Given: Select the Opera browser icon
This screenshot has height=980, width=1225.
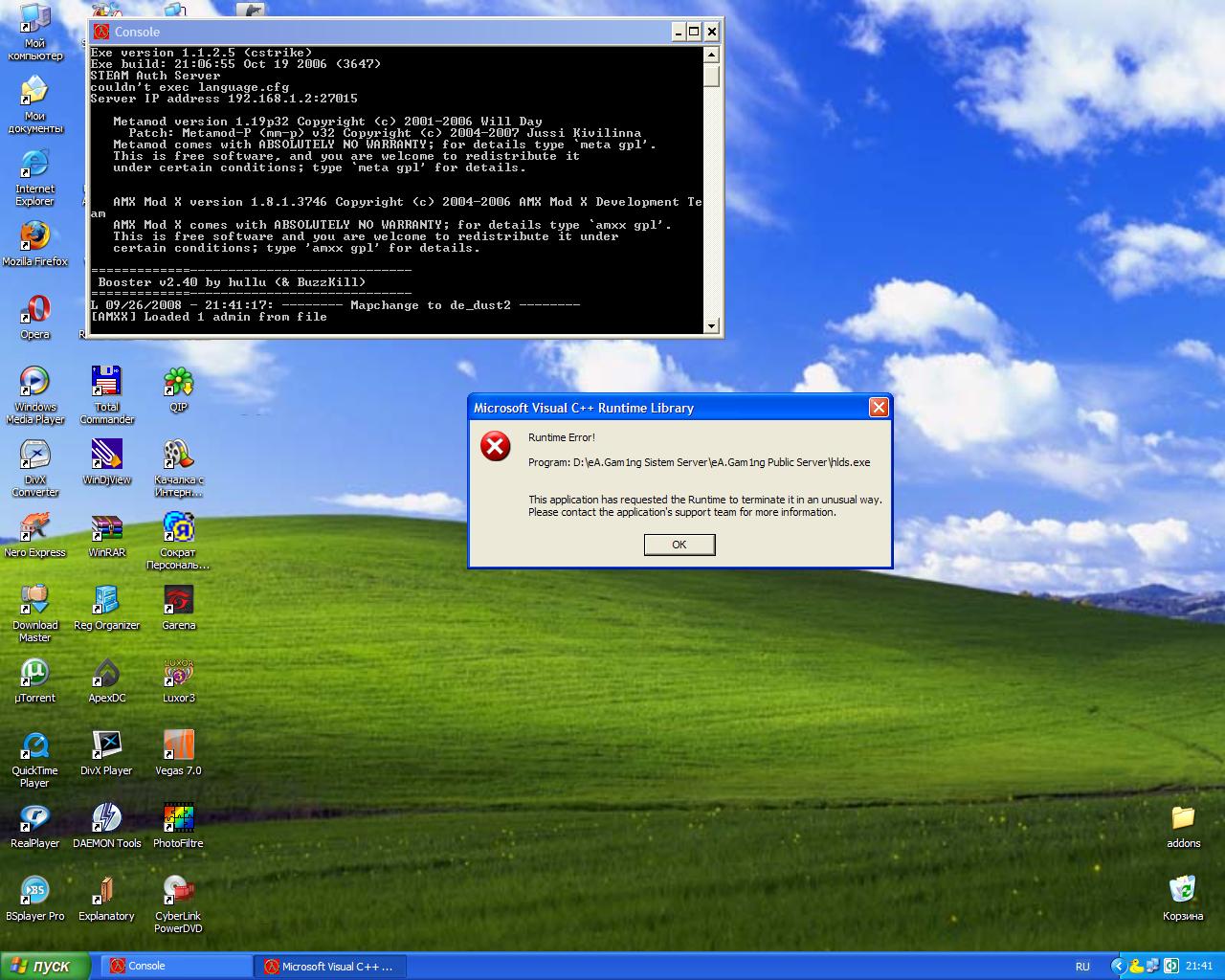Looking at the screenshot, I should (35, 316).
